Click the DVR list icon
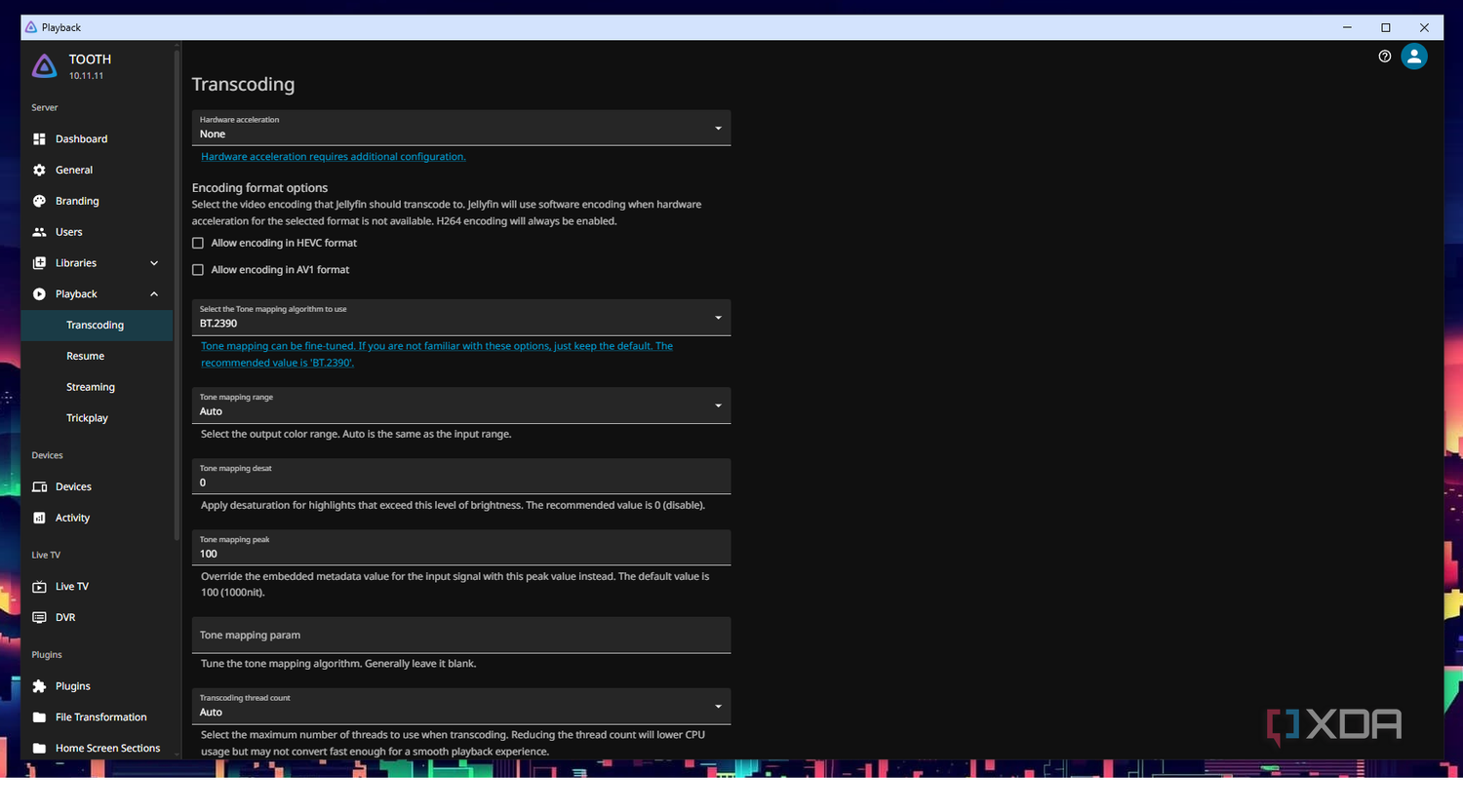This screenshot has width=1463, height=812. tap(39, 618)
